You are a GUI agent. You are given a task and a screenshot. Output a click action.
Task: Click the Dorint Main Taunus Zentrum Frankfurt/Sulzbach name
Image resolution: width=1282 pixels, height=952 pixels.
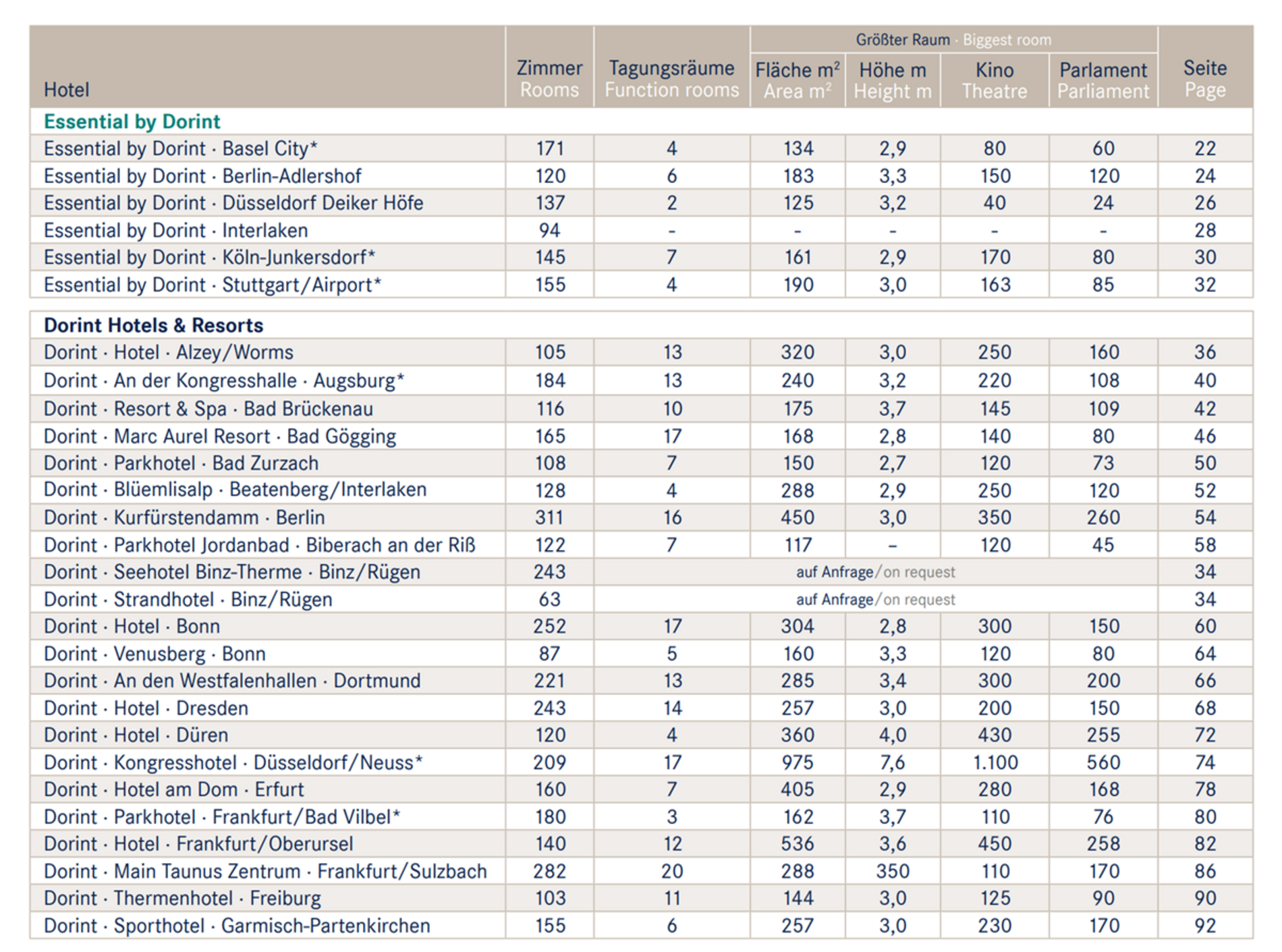pos(265,871)
